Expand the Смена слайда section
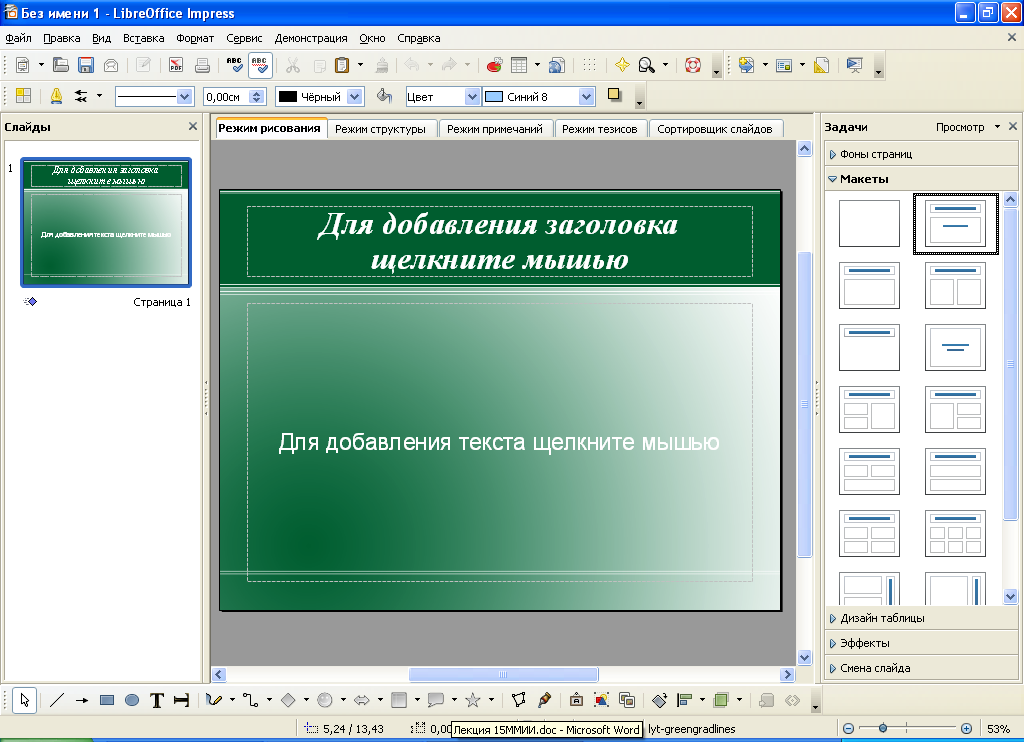 tap(920, 668)
